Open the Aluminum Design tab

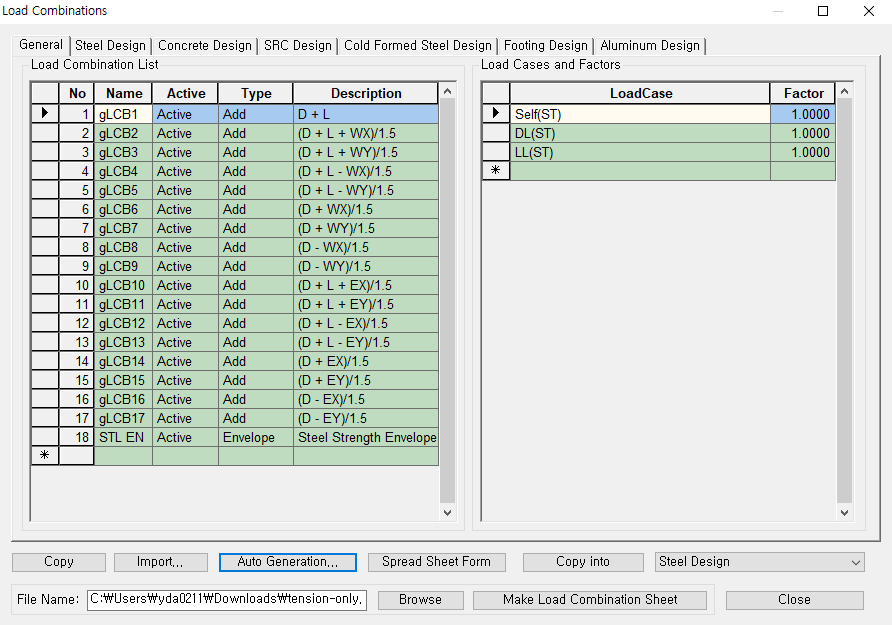(649, 46)
